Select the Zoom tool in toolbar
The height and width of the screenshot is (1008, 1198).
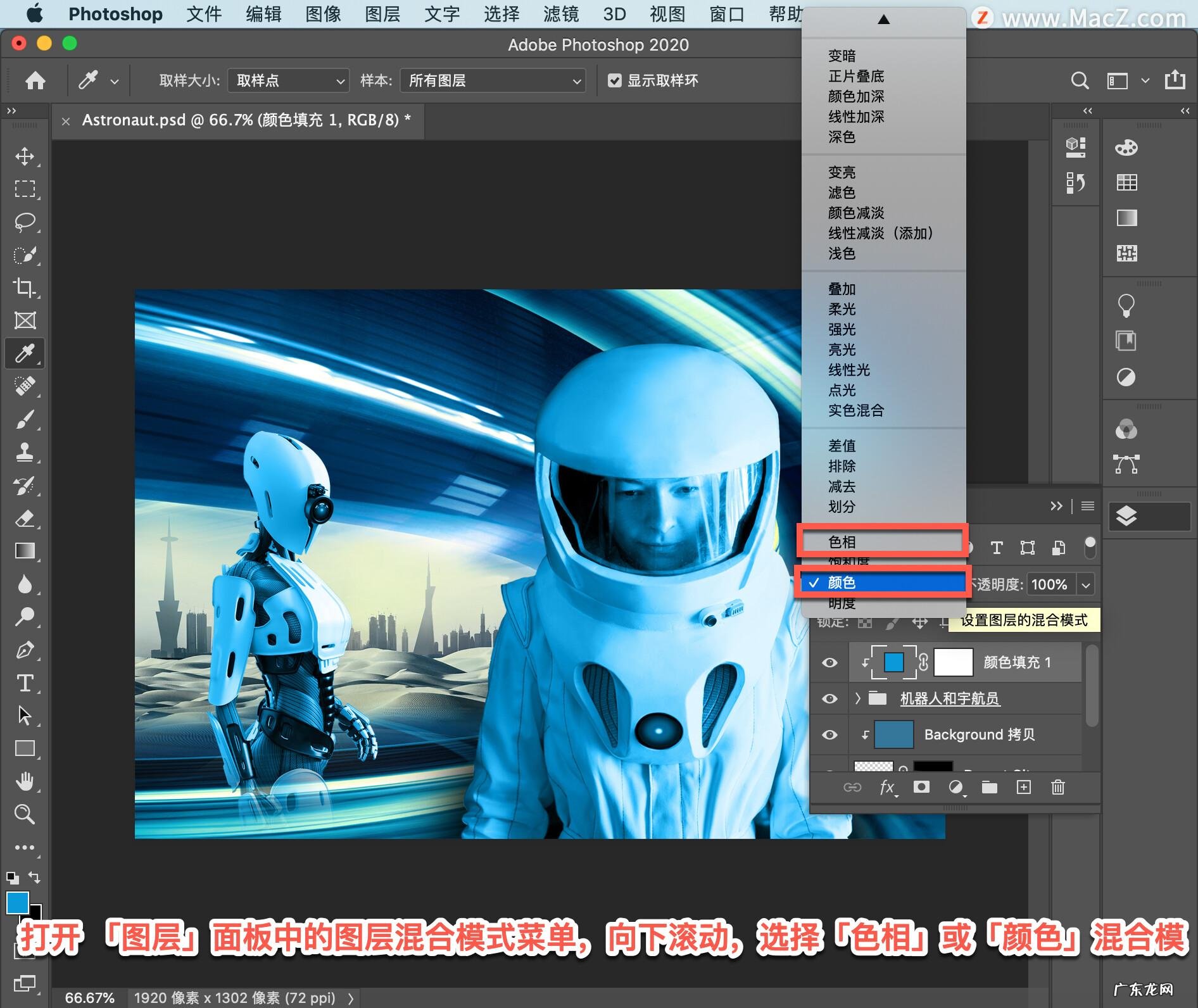(x=25, y=814)
